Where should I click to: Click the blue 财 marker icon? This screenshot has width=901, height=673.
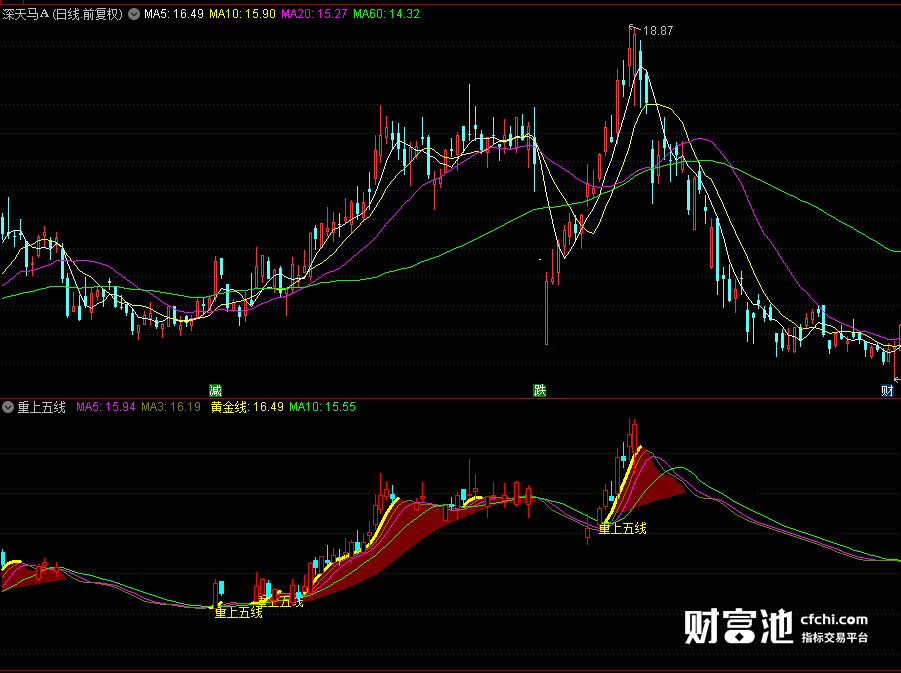point(887,391)
